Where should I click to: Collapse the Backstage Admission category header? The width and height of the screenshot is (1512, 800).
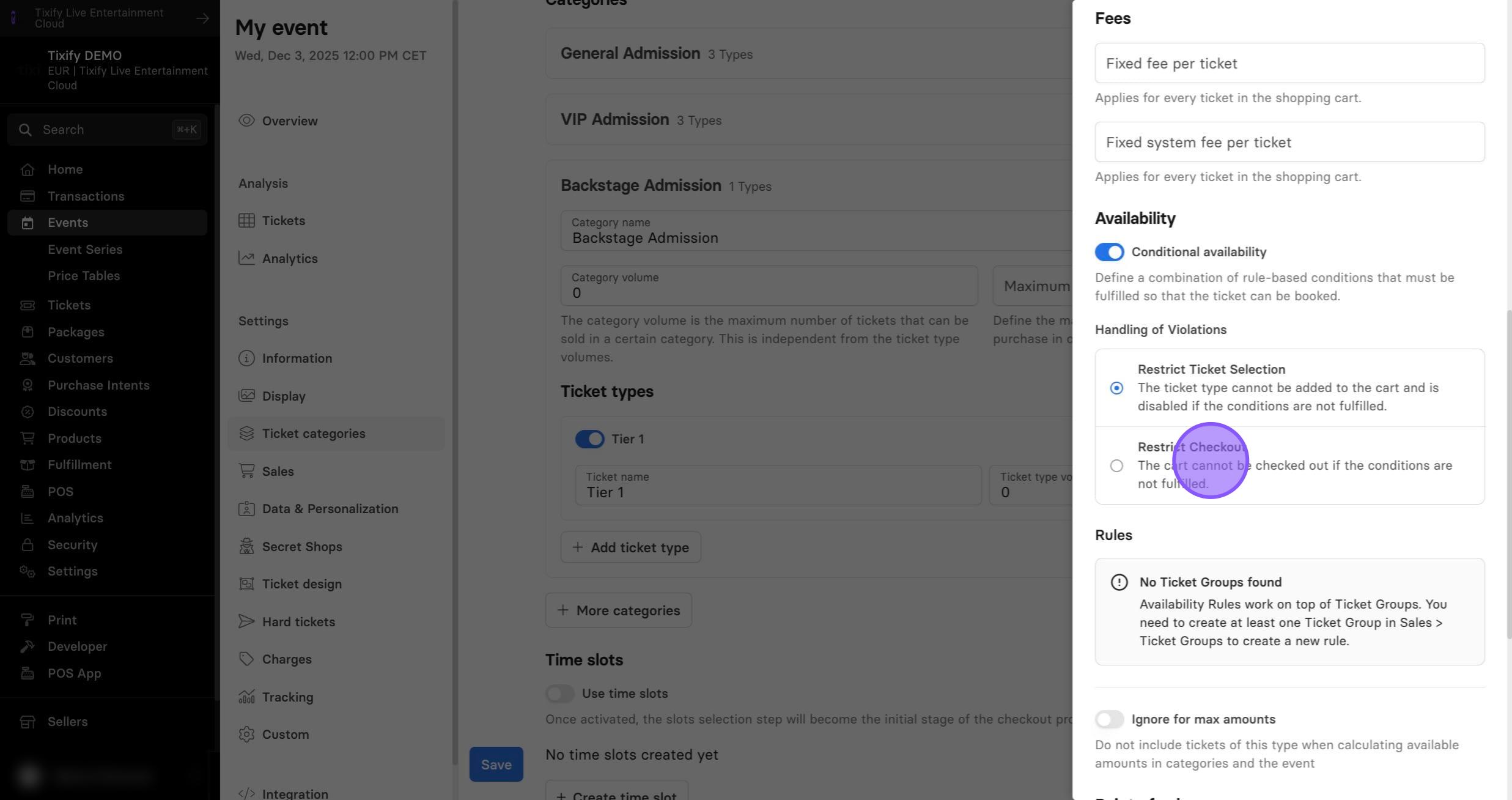(x=808, y=185)
